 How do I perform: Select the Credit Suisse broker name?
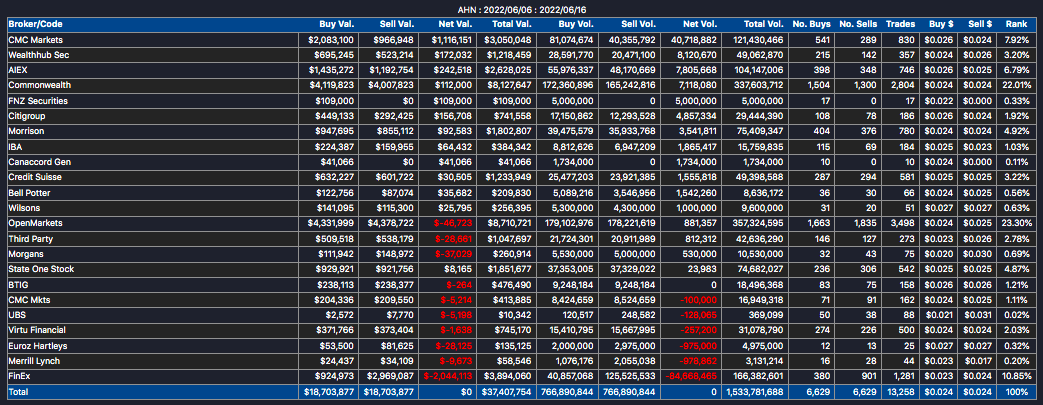pyautogui.click(x=34, y=177)
